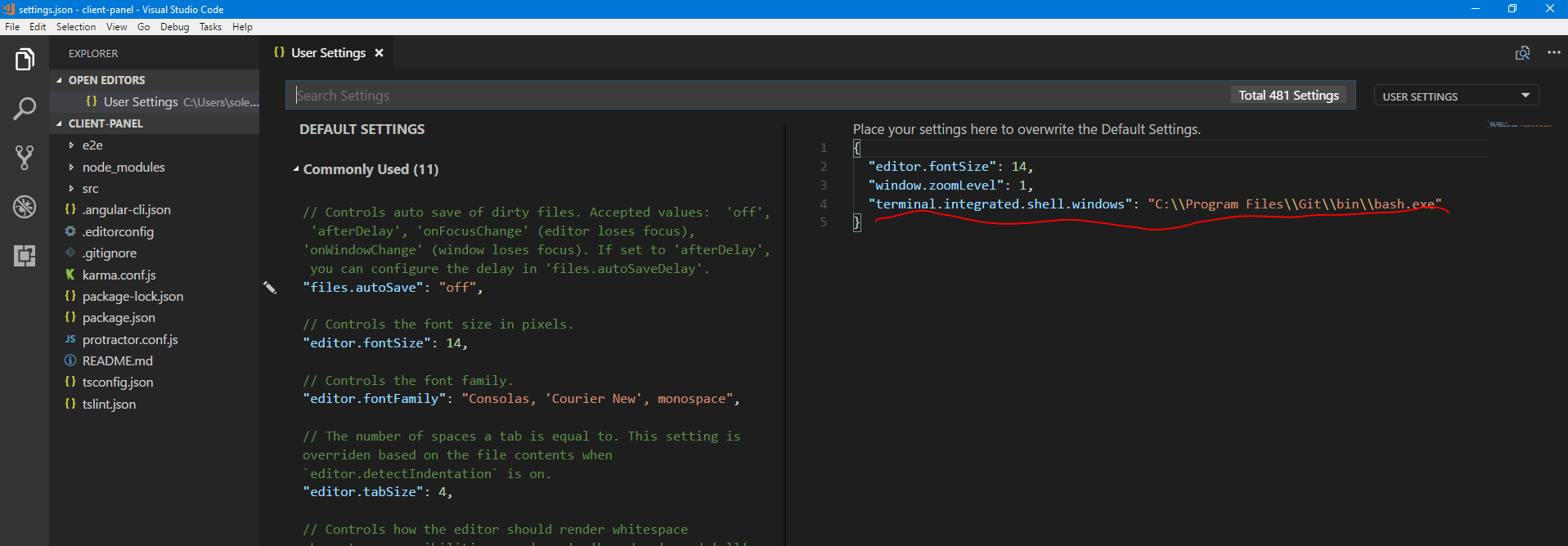Expand the node_modules folder
Viewport: 1568px width, 546px height.
point(71,167)
